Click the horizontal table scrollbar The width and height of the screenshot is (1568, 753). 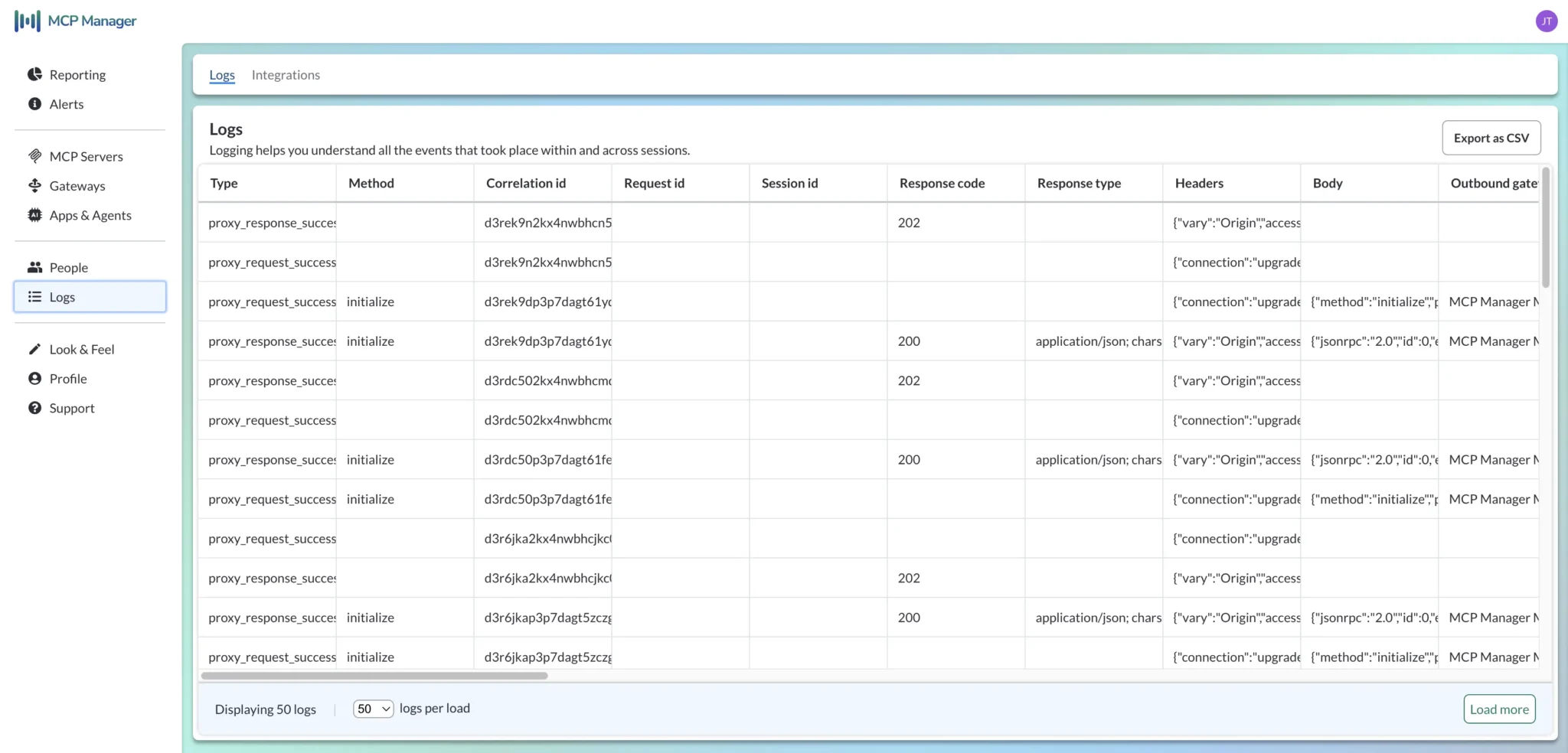374,676
